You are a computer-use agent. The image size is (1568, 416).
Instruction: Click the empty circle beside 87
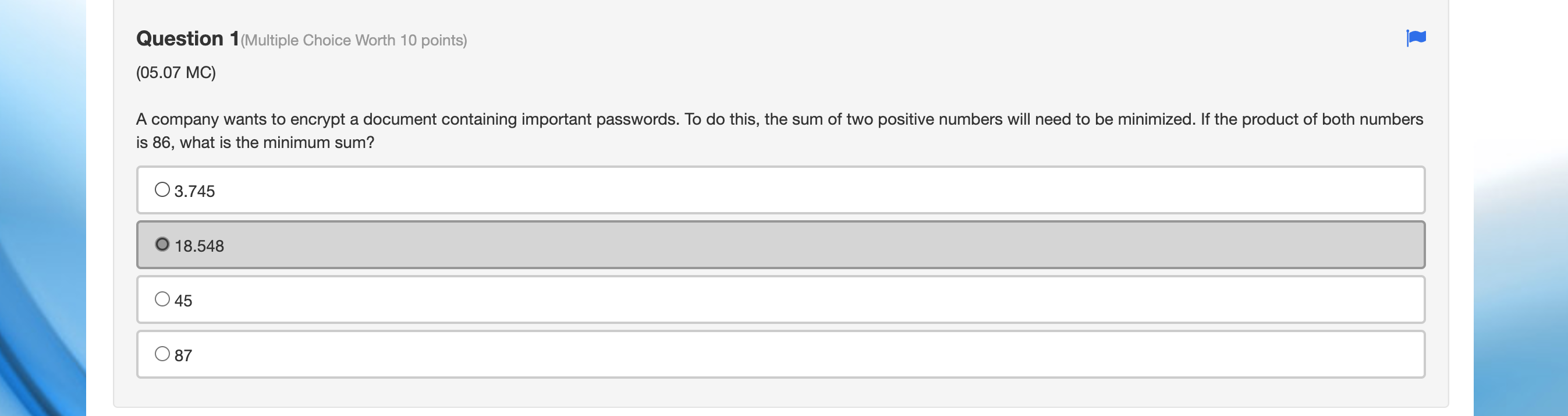tap(162, 353)
